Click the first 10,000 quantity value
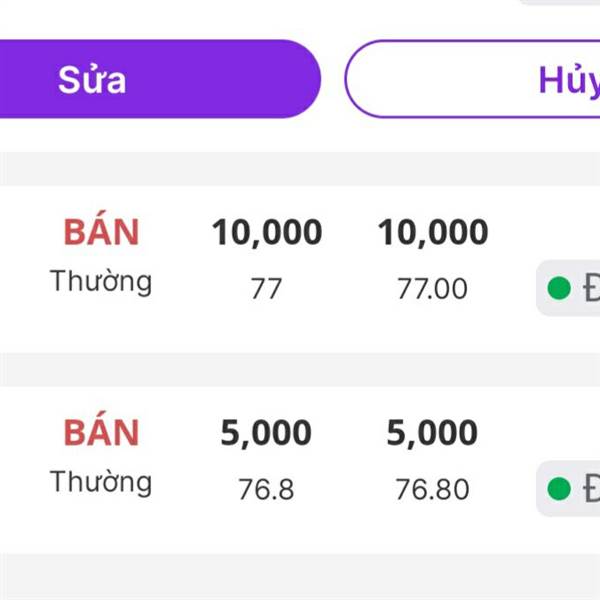600x600 pixels. (x=266, y=233)
